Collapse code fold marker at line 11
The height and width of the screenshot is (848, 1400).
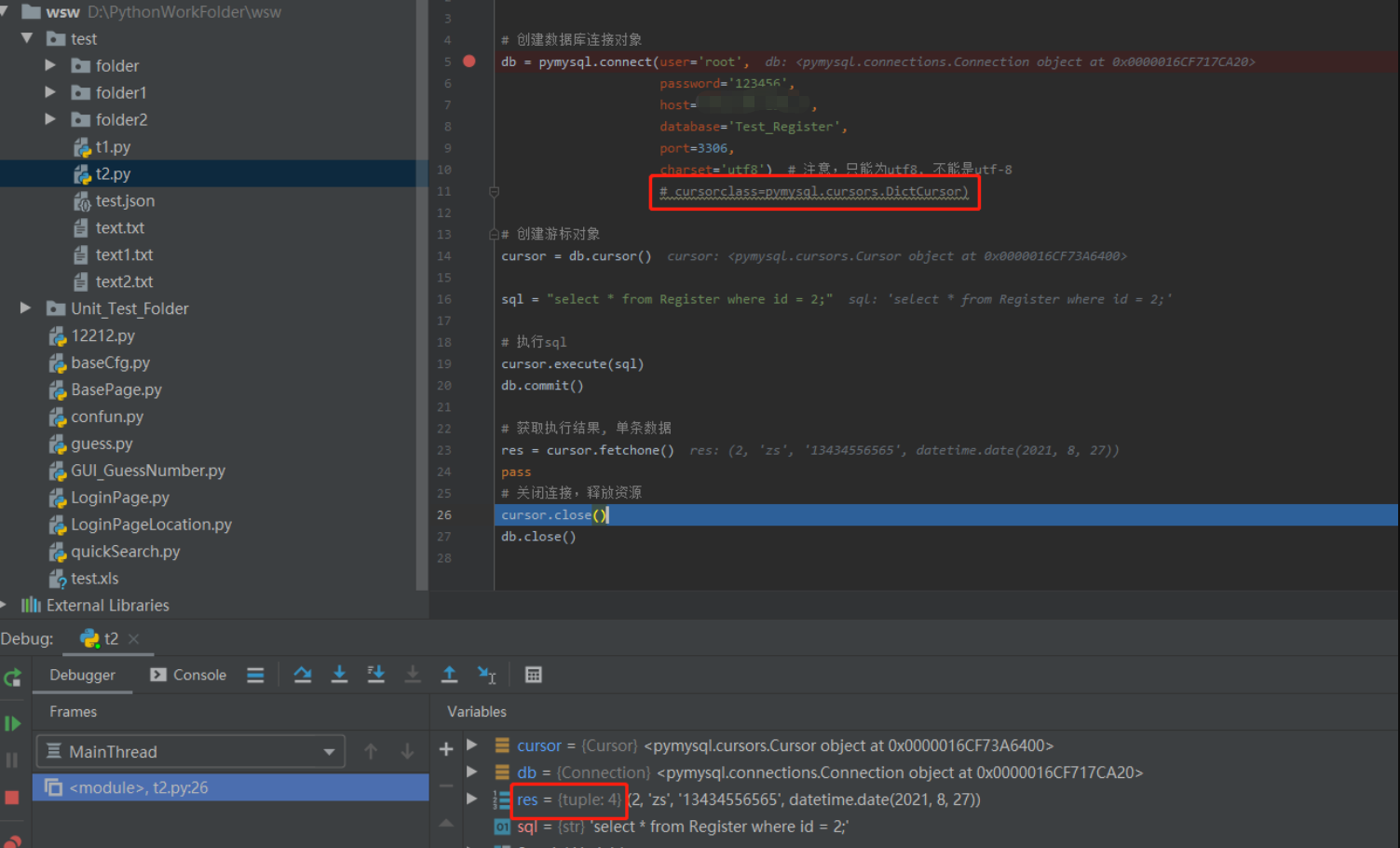coord(495,192)
